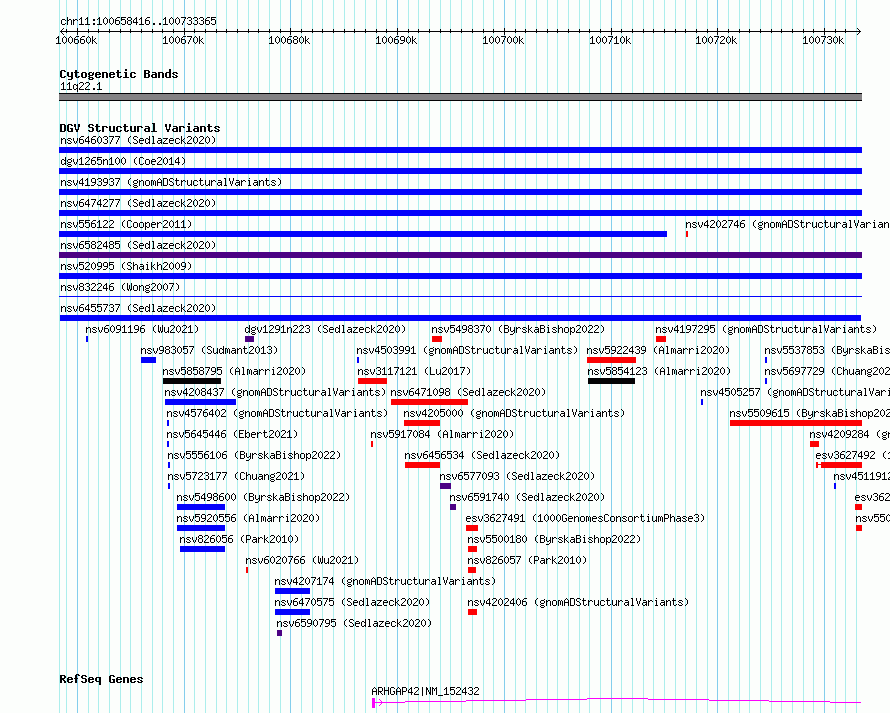The image size is (890, 713).
Task: Select the magenta ARHGAP42 gene start exon
Action: pos(373,703)
